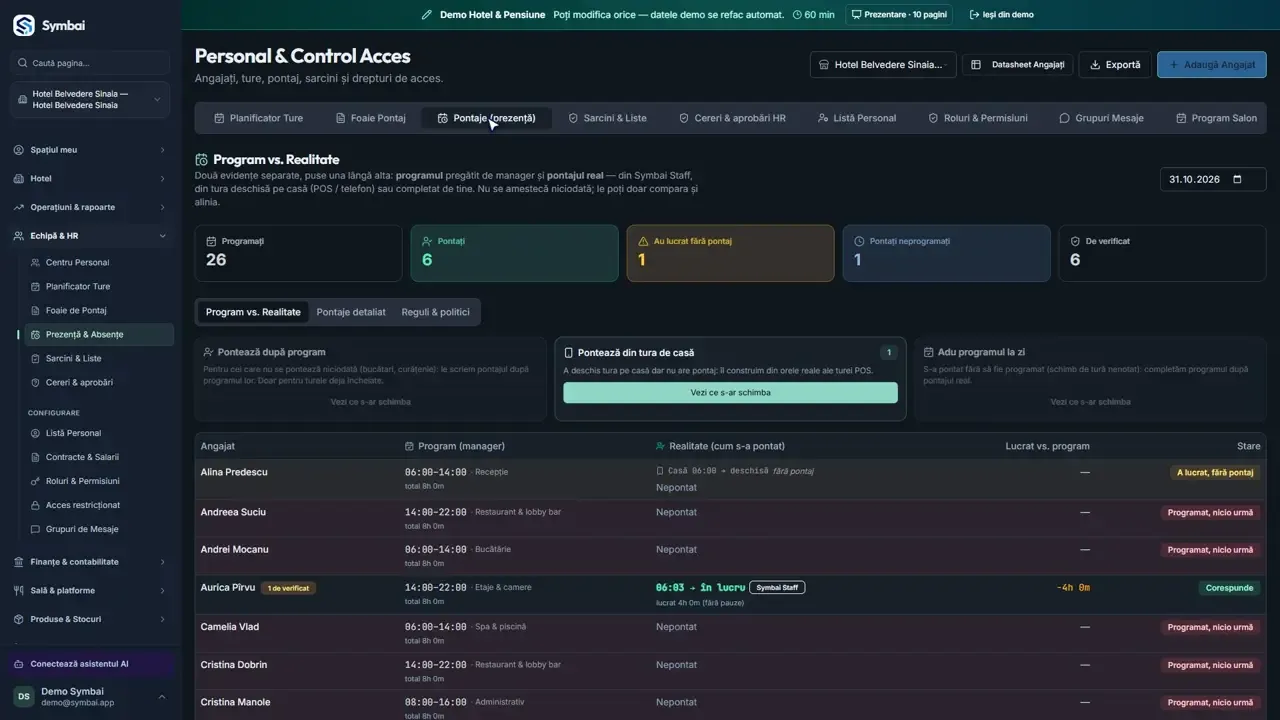Click the Roluri & Permisiuni sidebar icon
The image size is (1280, 720).
coord(36,482)
